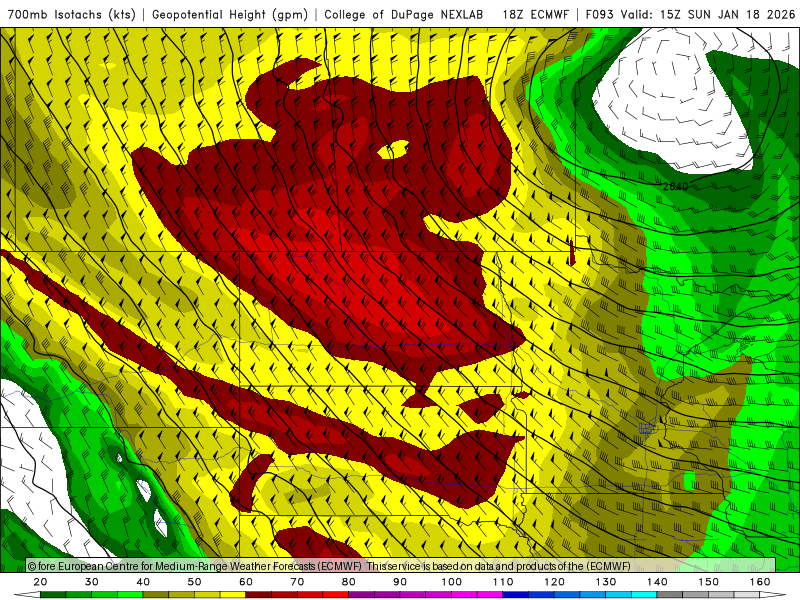Select the bright red 75-80 kt swatch
The height and width of the screenshot is (600, 800).
click(x=336, y=594)
